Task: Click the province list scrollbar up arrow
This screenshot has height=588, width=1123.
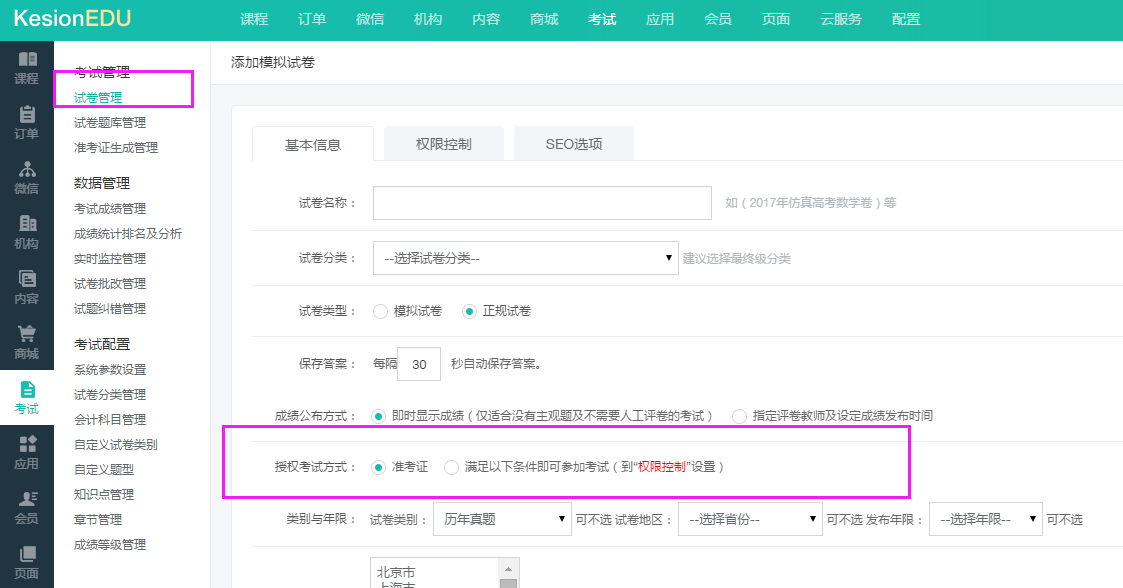Action: tap(508, 567)
